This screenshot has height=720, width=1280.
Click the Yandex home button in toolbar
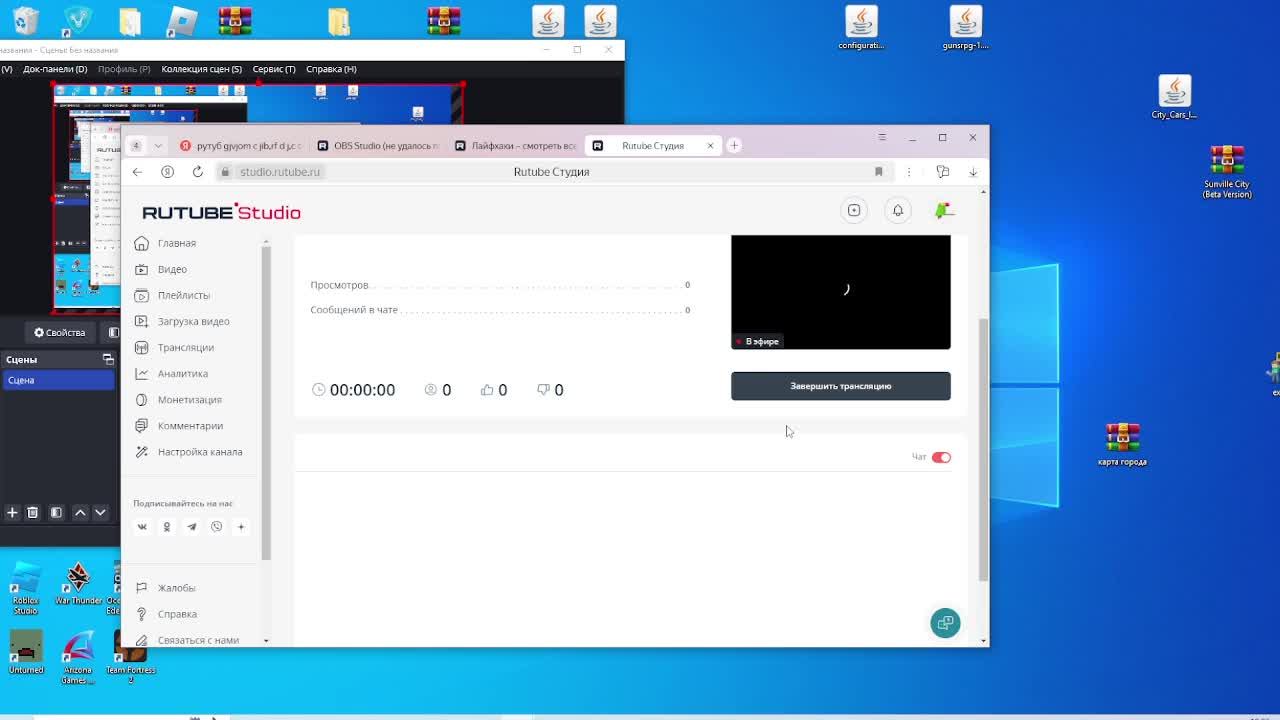tap(167, 172)
